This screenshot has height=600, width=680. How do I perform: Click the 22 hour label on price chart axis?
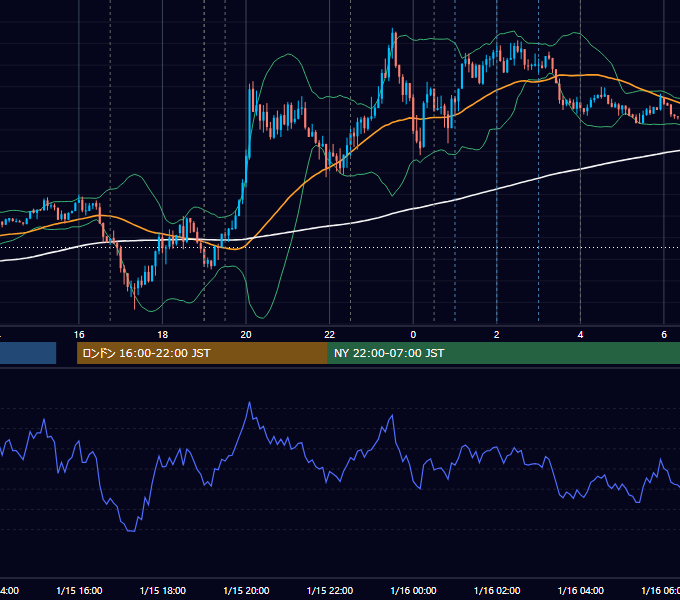[330, 335]
